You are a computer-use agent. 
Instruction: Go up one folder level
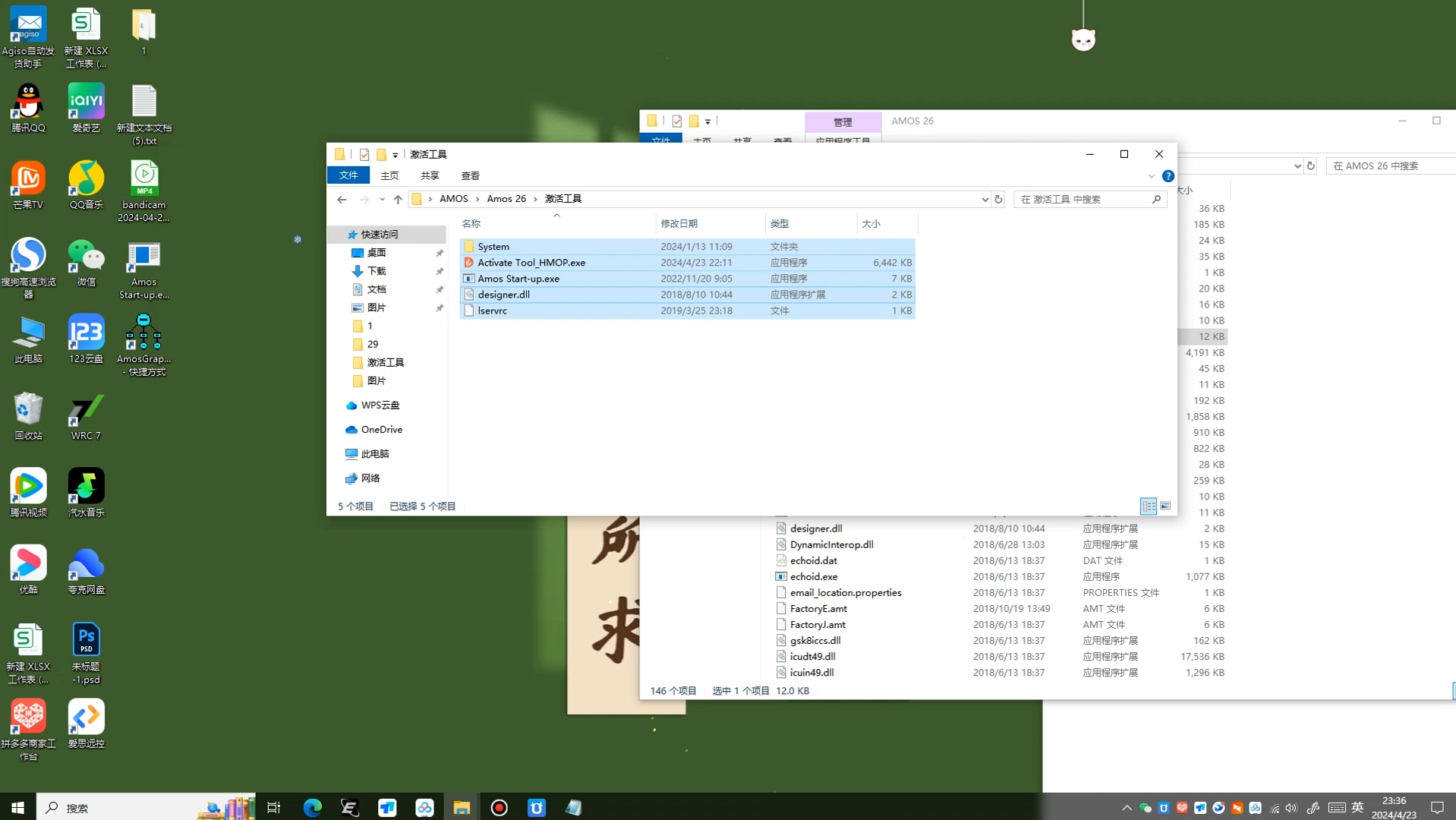click(398, 199)
